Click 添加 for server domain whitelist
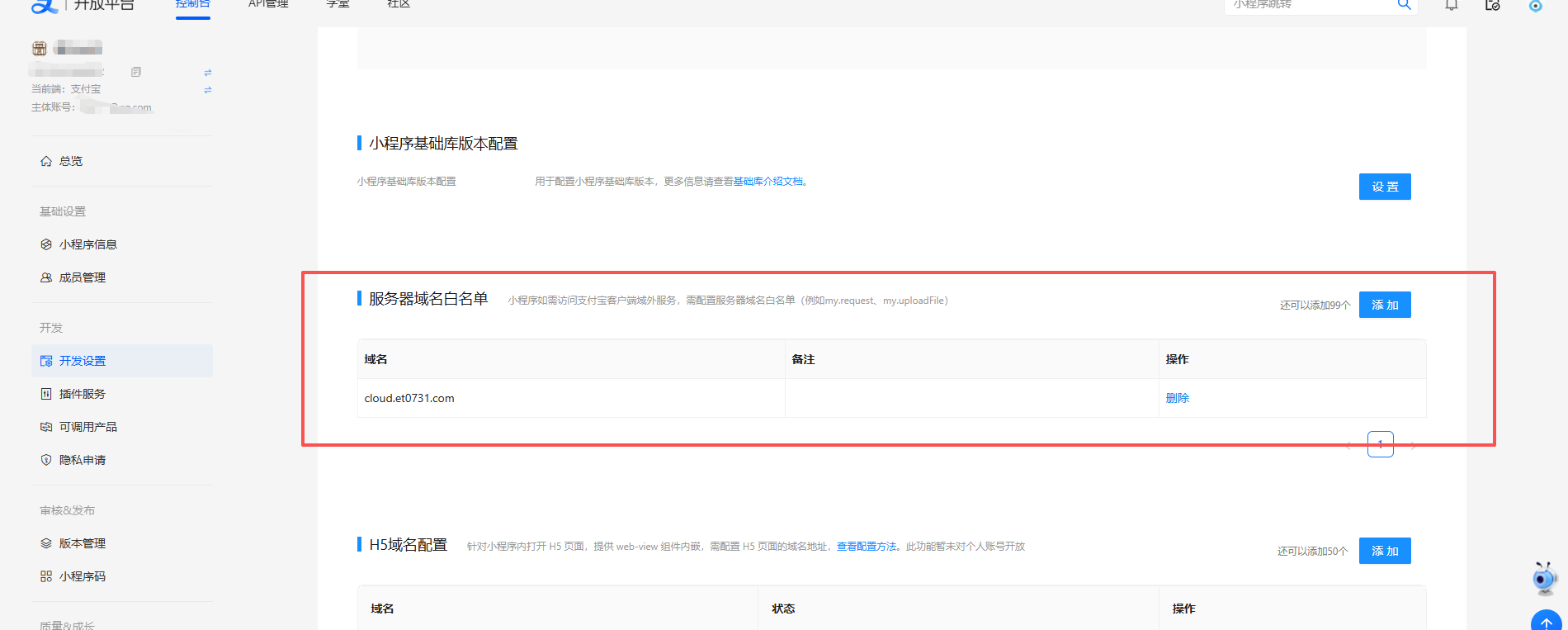1568x630 pixels. coord(1385,305)
